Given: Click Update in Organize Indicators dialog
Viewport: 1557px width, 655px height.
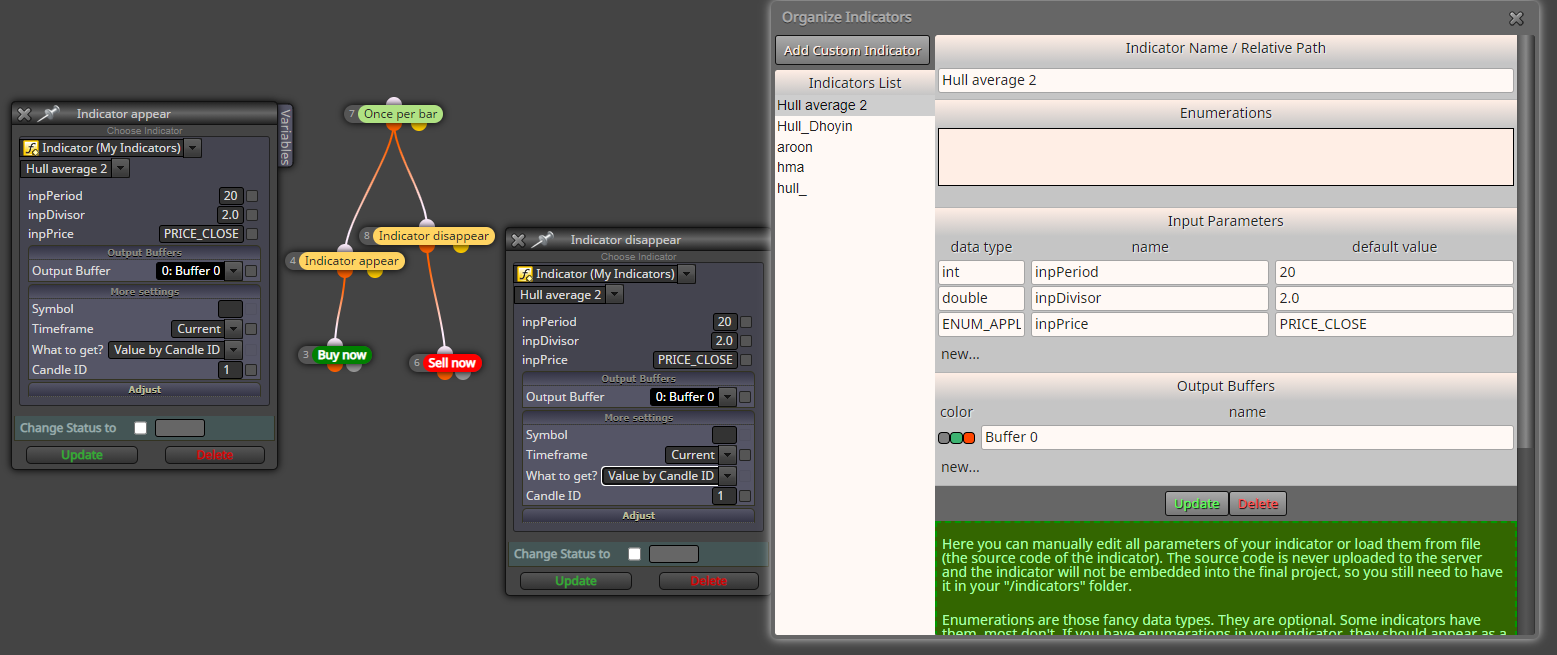Looking at the screenshot, I should (1196, 503).
